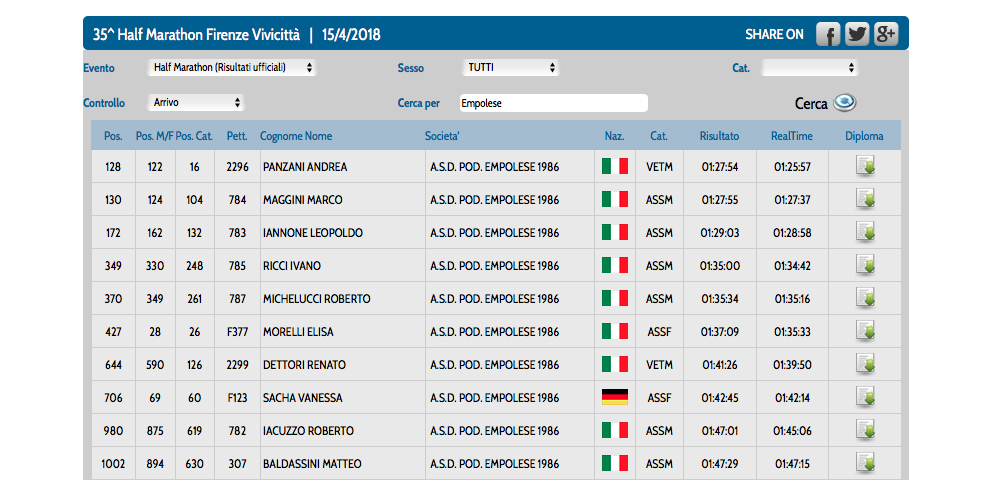991x495 pixels.
Task: Click the Cerca search magnifier icon
Action: (x=844, y=102)
